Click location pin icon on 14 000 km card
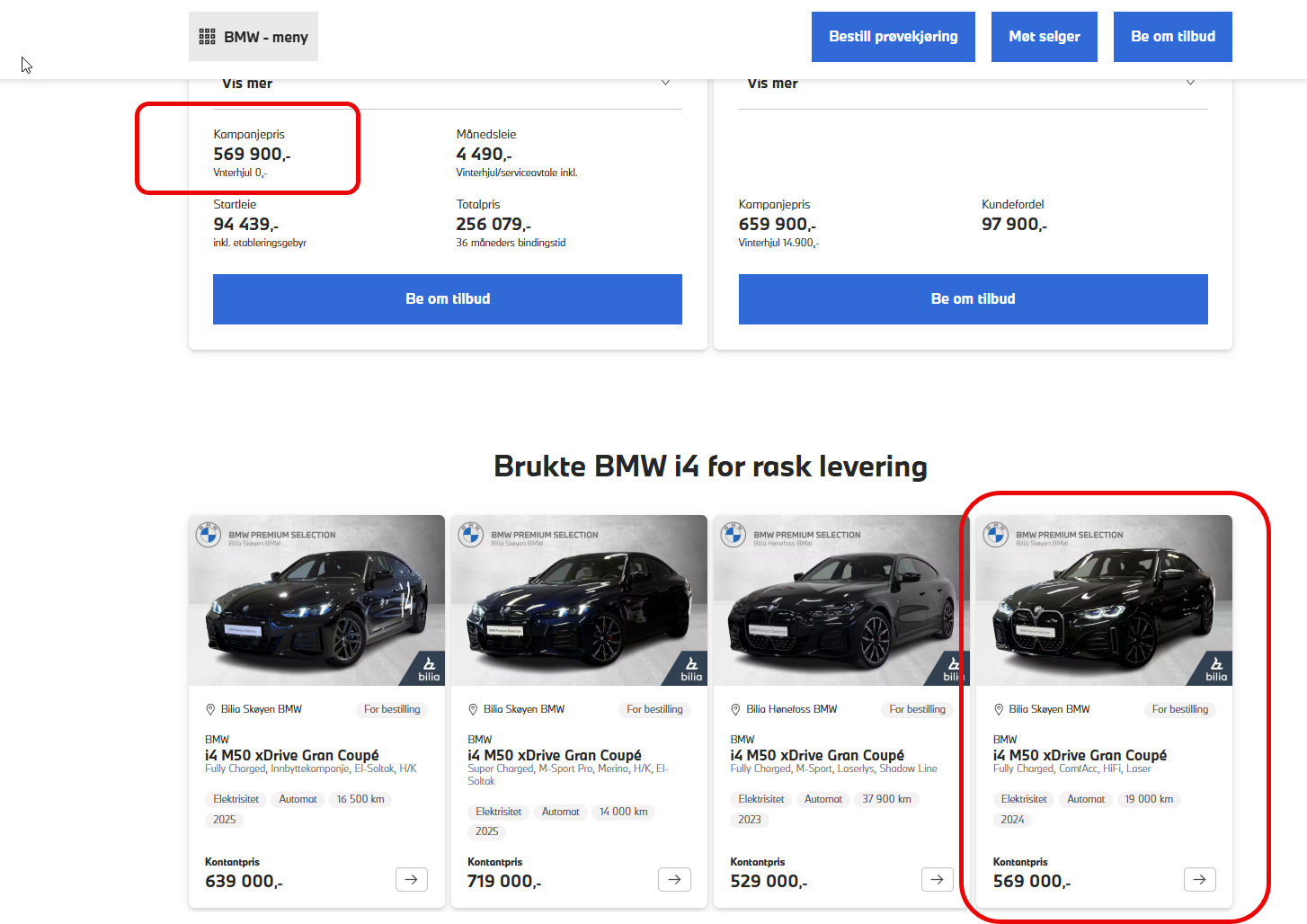 473,709
